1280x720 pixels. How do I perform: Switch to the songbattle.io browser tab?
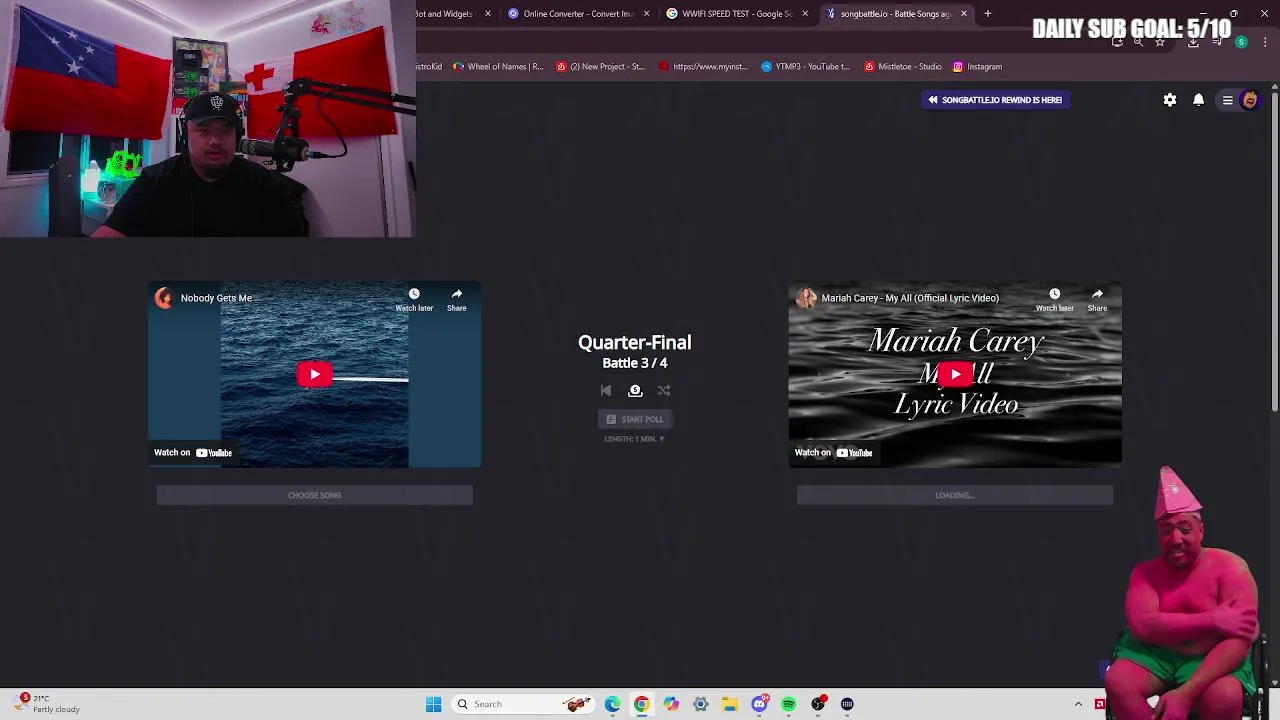(894, 14)
